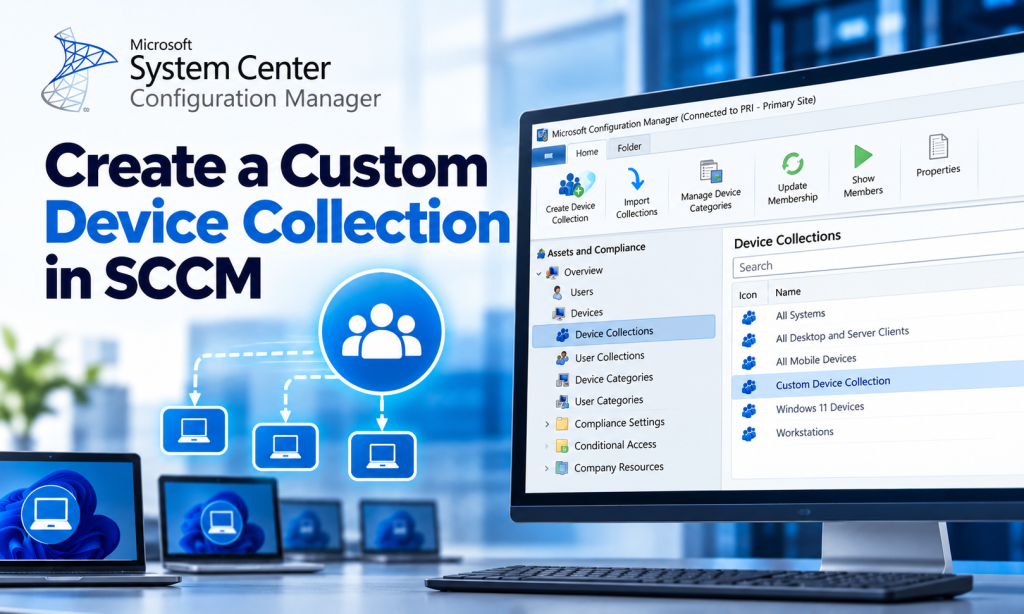The width and height of the screenshot is (1024, 614).
Task: Click the Update Membership refresh icon
Action: pos(792,163)
